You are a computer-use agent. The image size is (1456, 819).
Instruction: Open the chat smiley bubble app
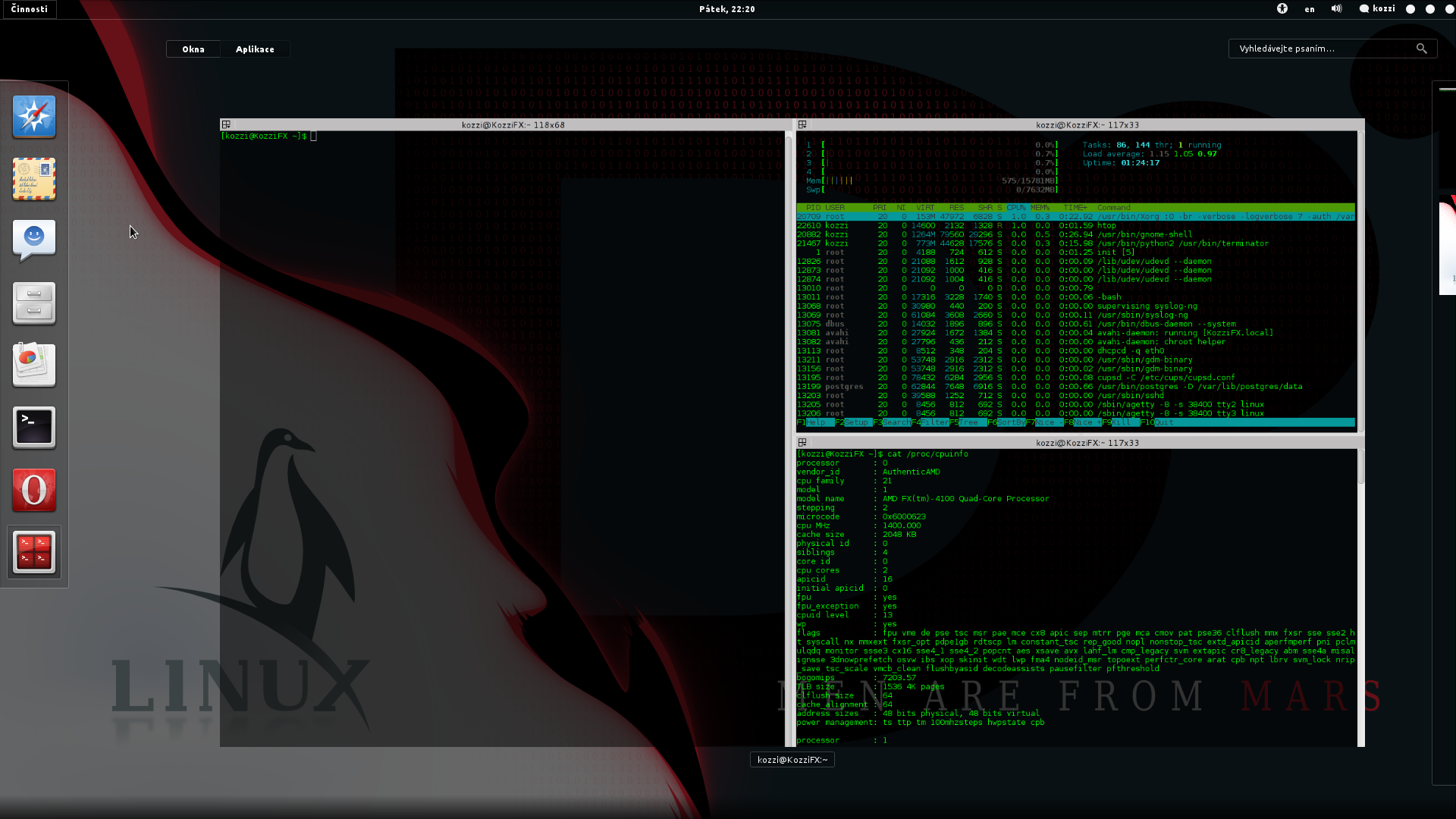click(34, 241)
